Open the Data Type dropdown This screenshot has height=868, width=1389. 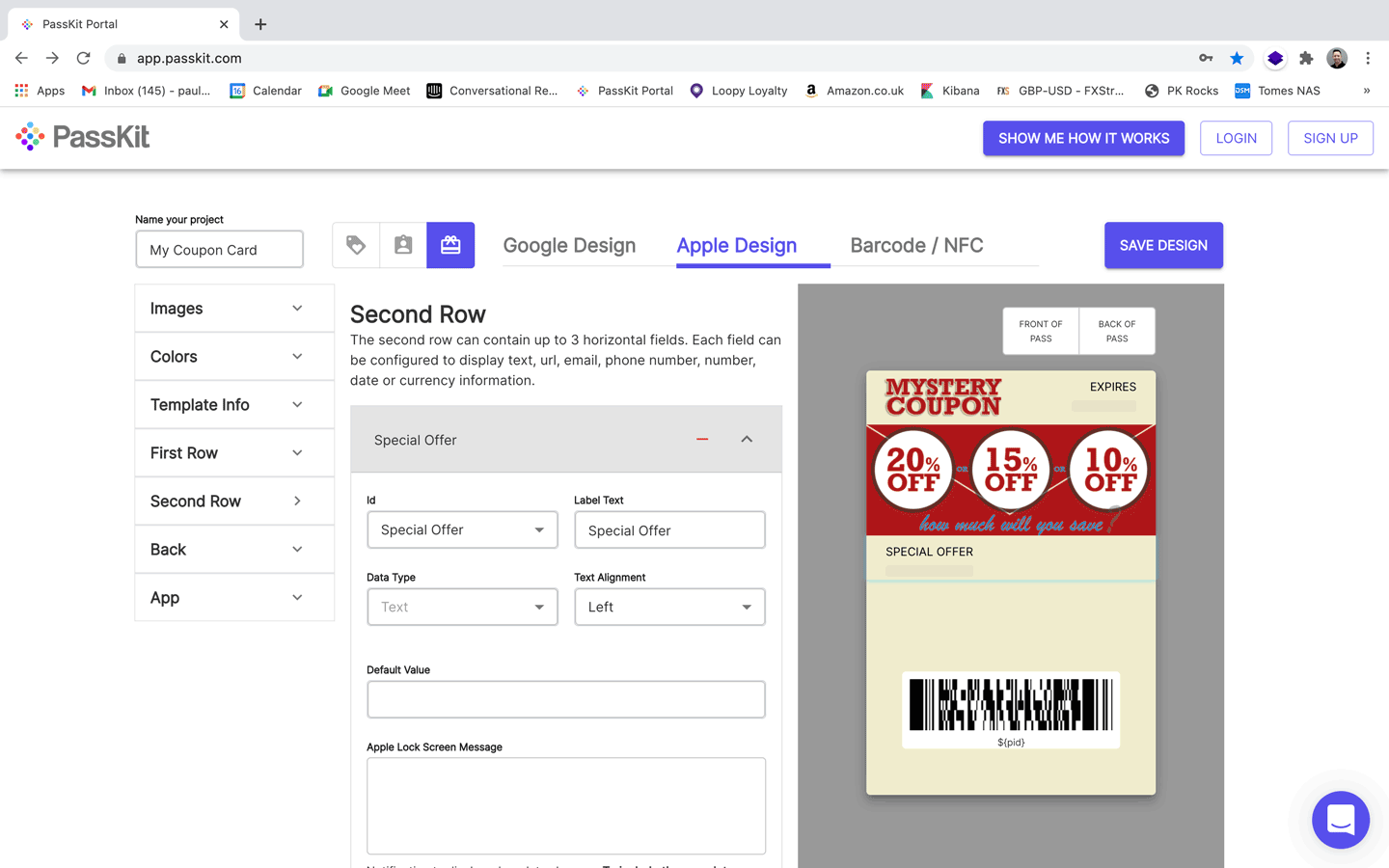point(462,607)
